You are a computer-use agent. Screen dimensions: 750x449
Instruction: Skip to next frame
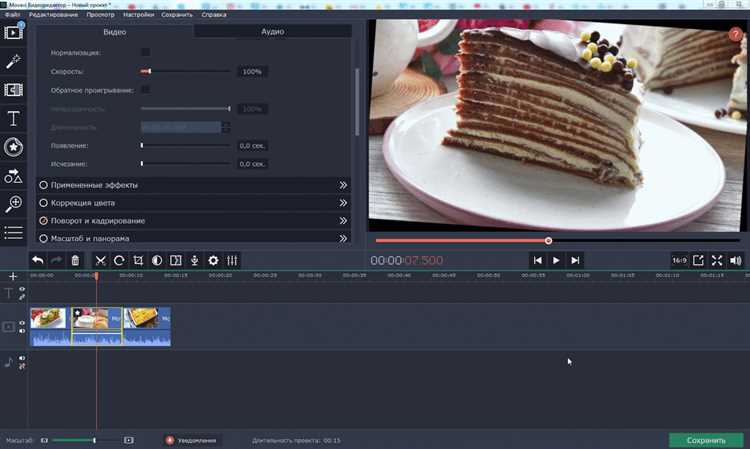pos(575,260)
